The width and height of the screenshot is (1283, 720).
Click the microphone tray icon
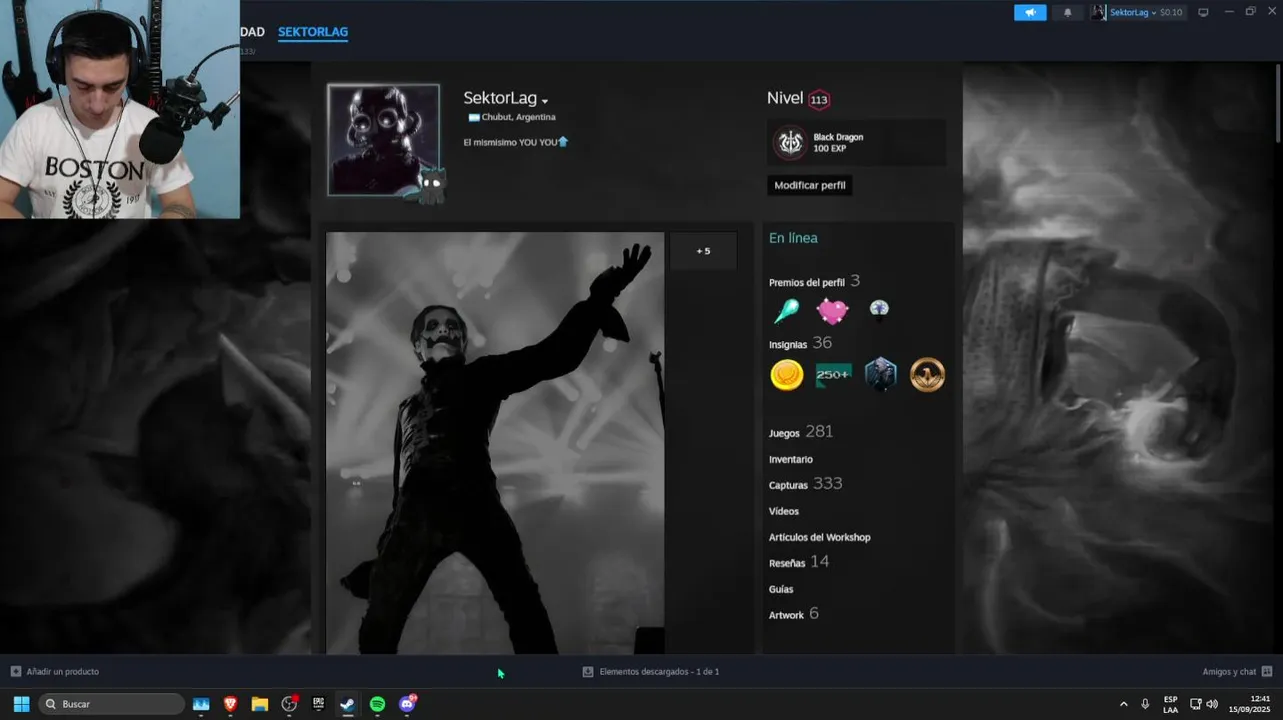[1145, 704]
